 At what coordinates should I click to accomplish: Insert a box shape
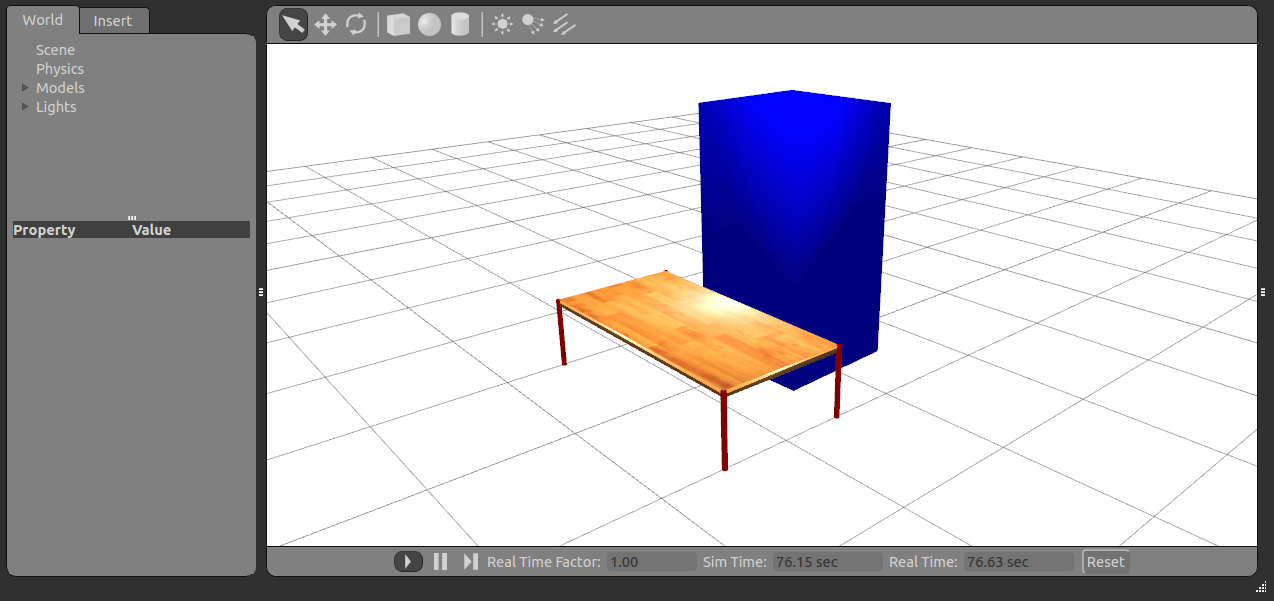(398, 25)
